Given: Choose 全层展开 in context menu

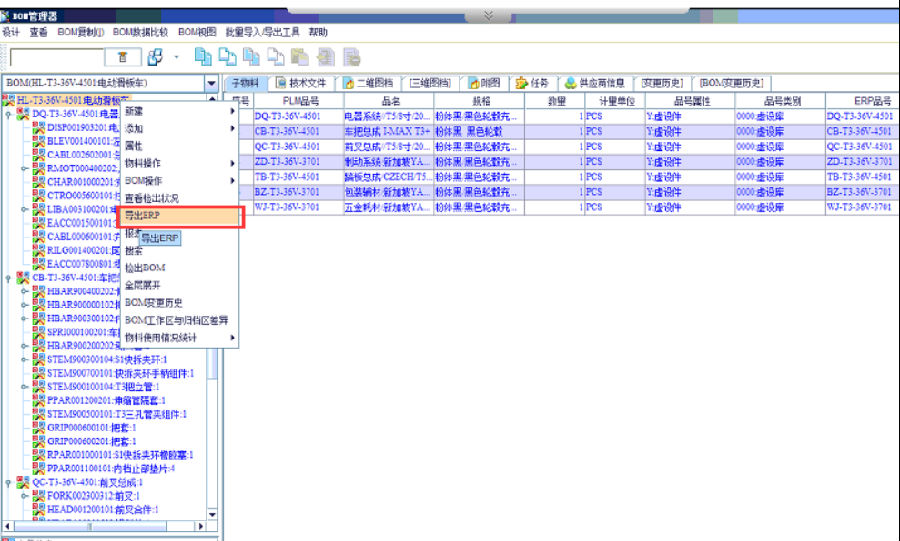Looking at the screenshot, I should [x=142, y=285].
